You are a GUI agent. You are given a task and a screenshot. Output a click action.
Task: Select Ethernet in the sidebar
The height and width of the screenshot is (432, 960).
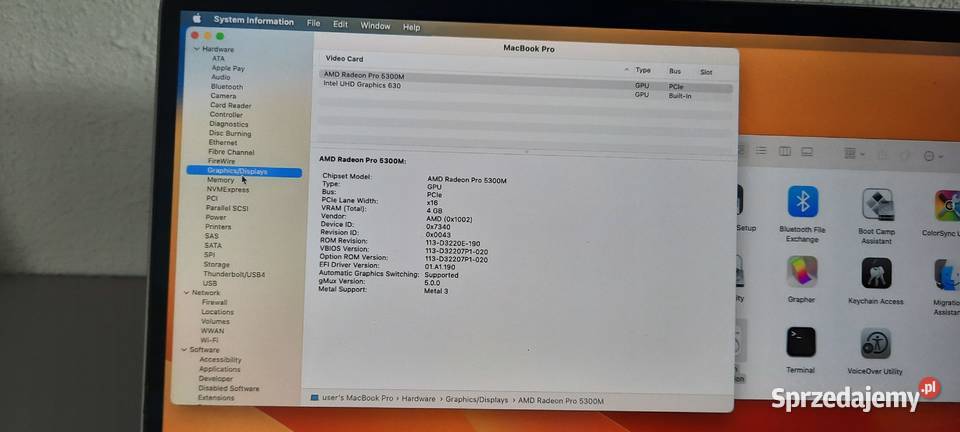pyautogui.click(x=223, y=143)
